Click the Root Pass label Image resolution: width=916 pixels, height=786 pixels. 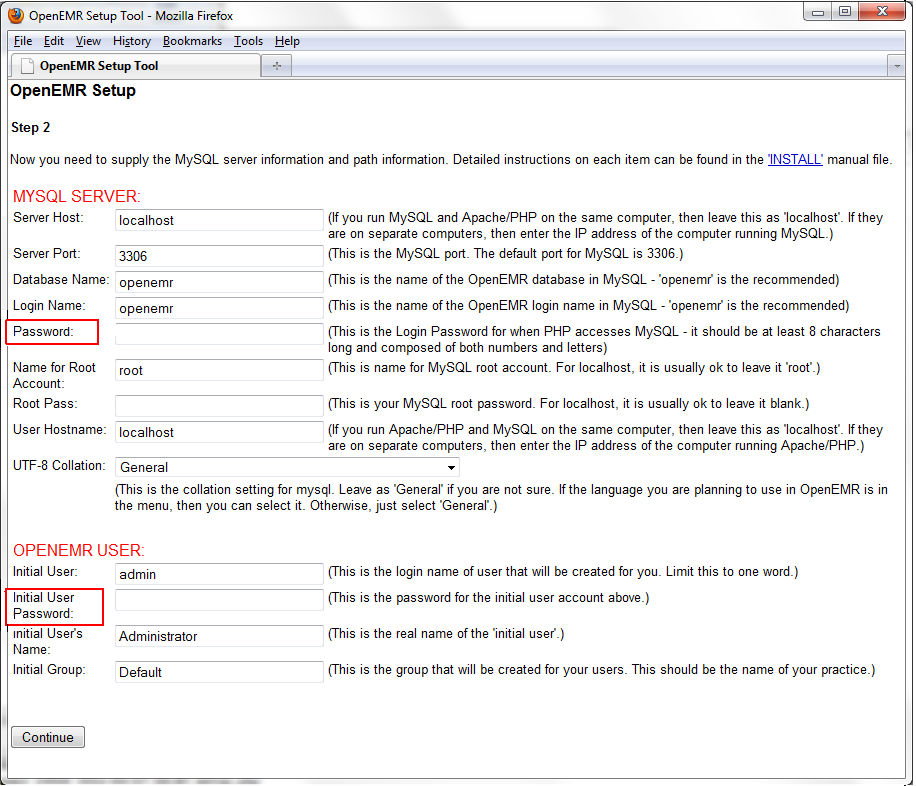[x=45, y=403]
